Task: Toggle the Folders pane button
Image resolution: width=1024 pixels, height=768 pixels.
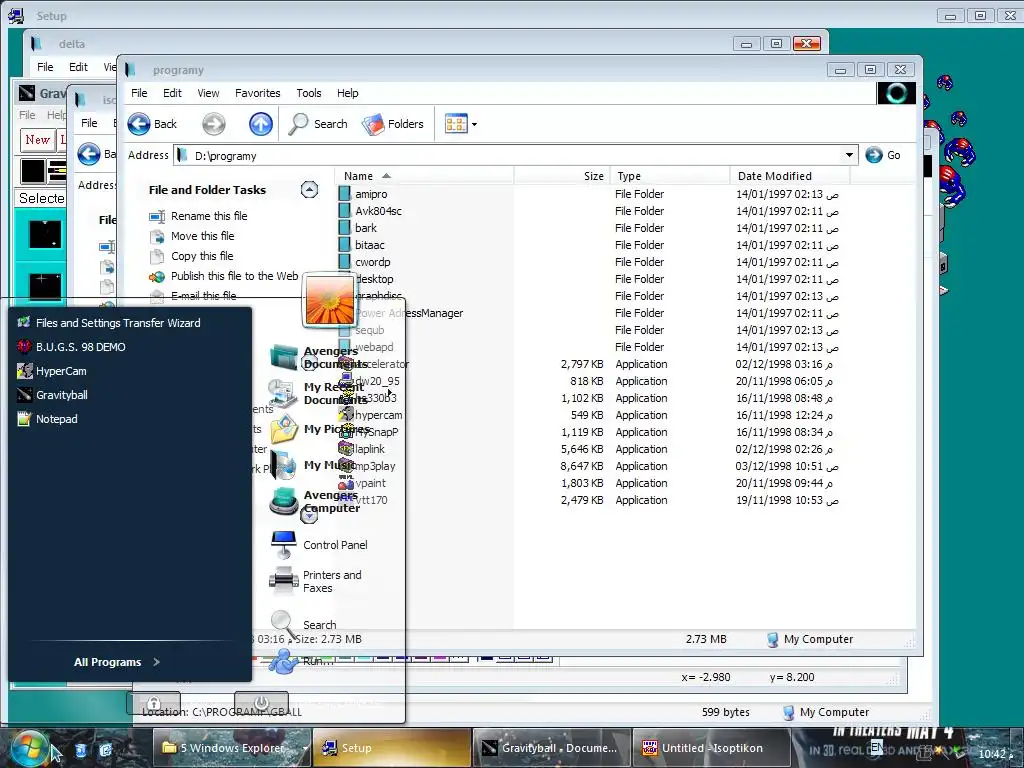Action: click(393, 123)
